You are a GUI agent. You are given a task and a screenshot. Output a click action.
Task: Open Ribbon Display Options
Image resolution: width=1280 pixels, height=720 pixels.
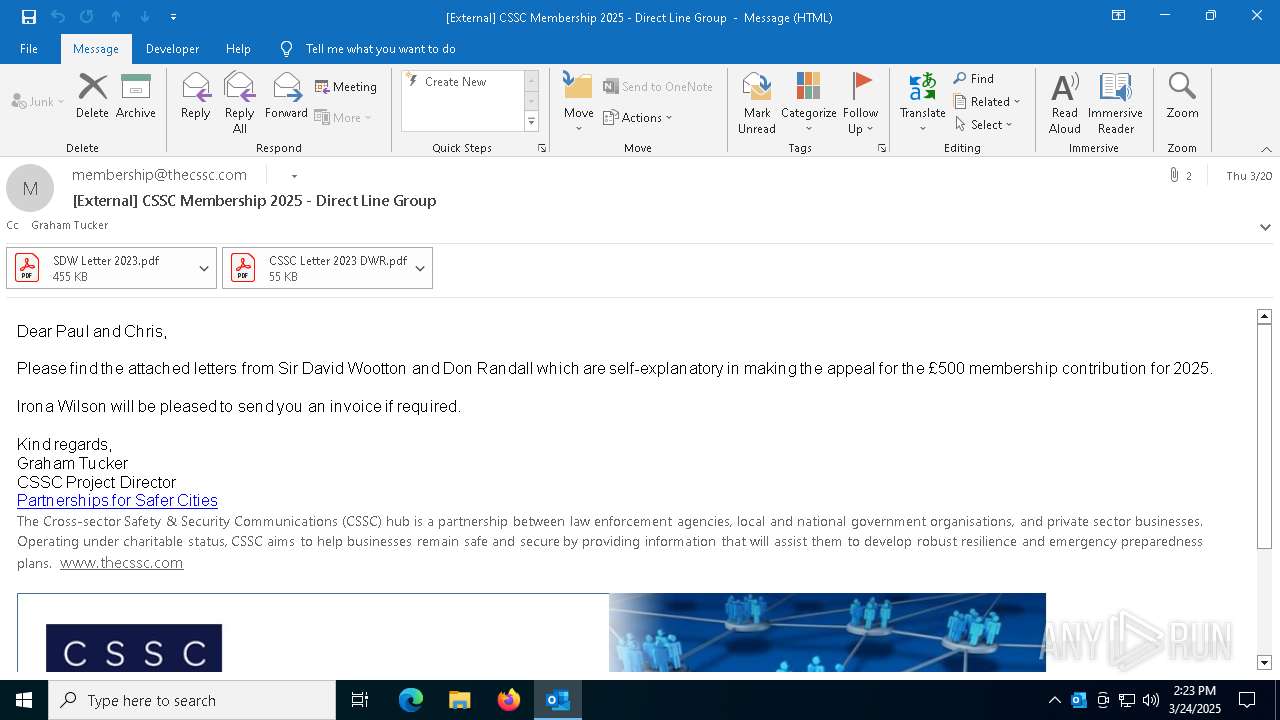coord(1118,16)
